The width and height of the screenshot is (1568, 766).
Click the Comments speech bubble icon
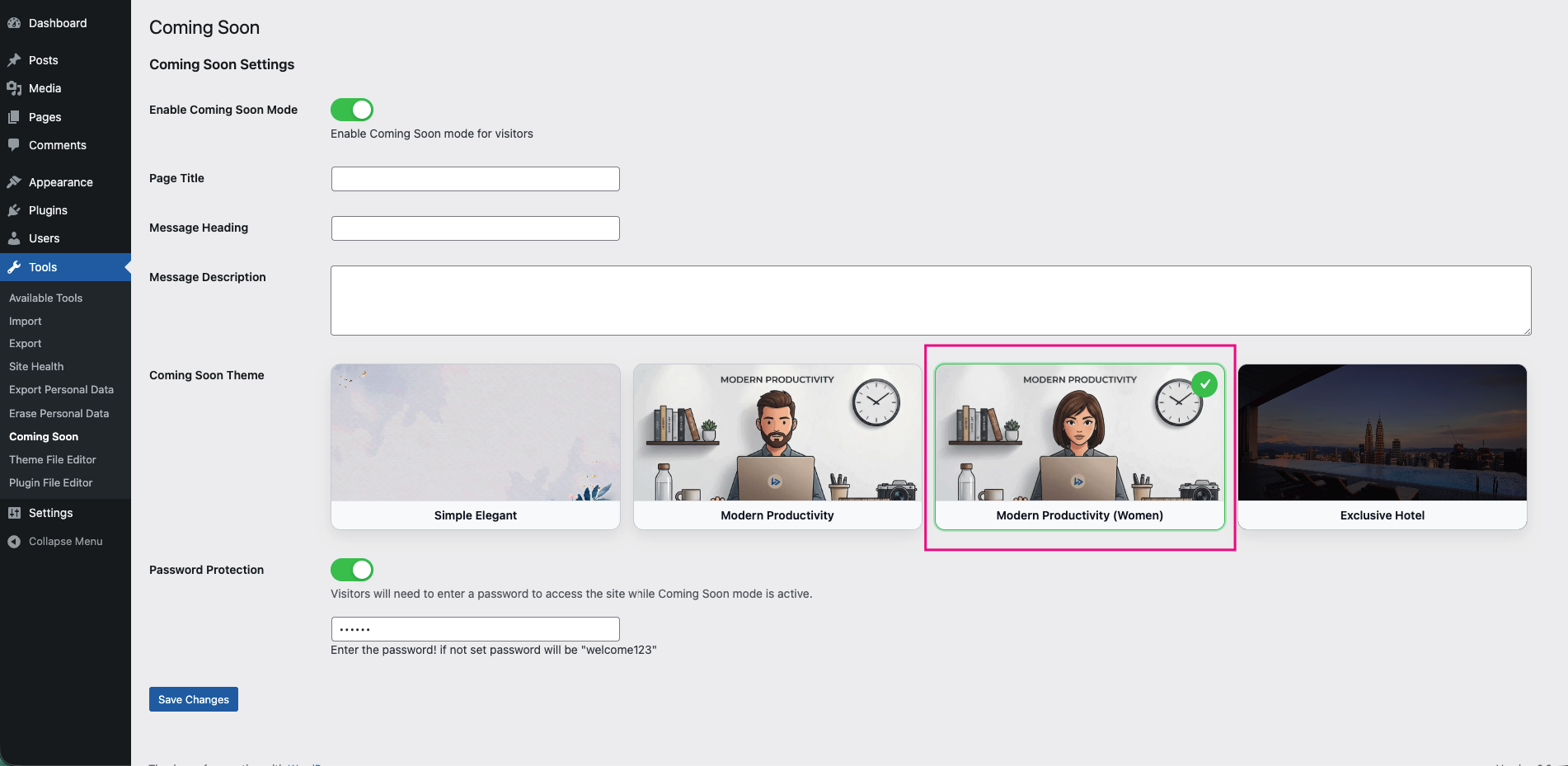pos(14,145)
